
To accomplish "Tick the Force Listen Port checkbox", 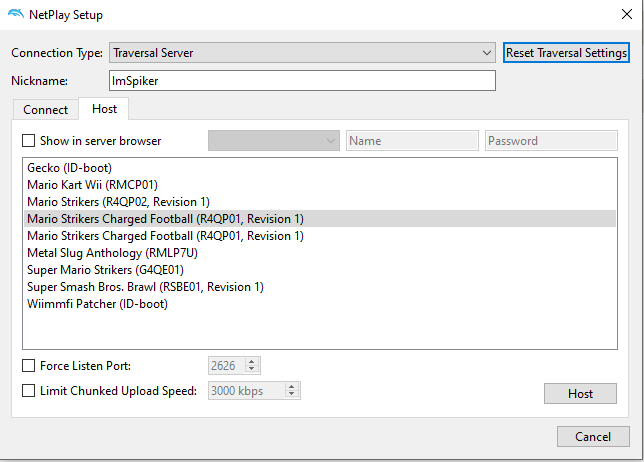I will click(x=28, y=365).
